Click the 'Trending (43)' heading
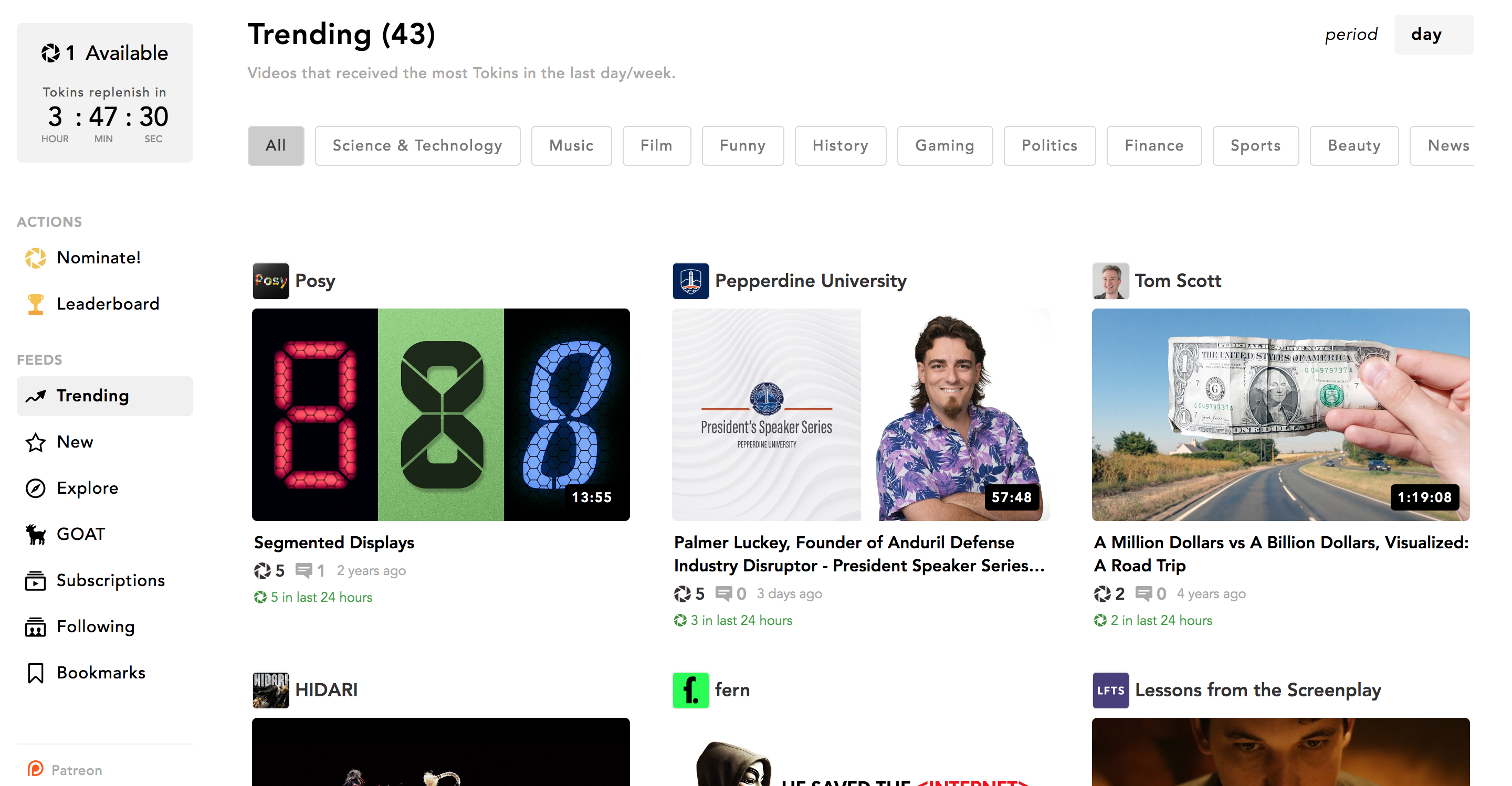 (x=341, y=34)
